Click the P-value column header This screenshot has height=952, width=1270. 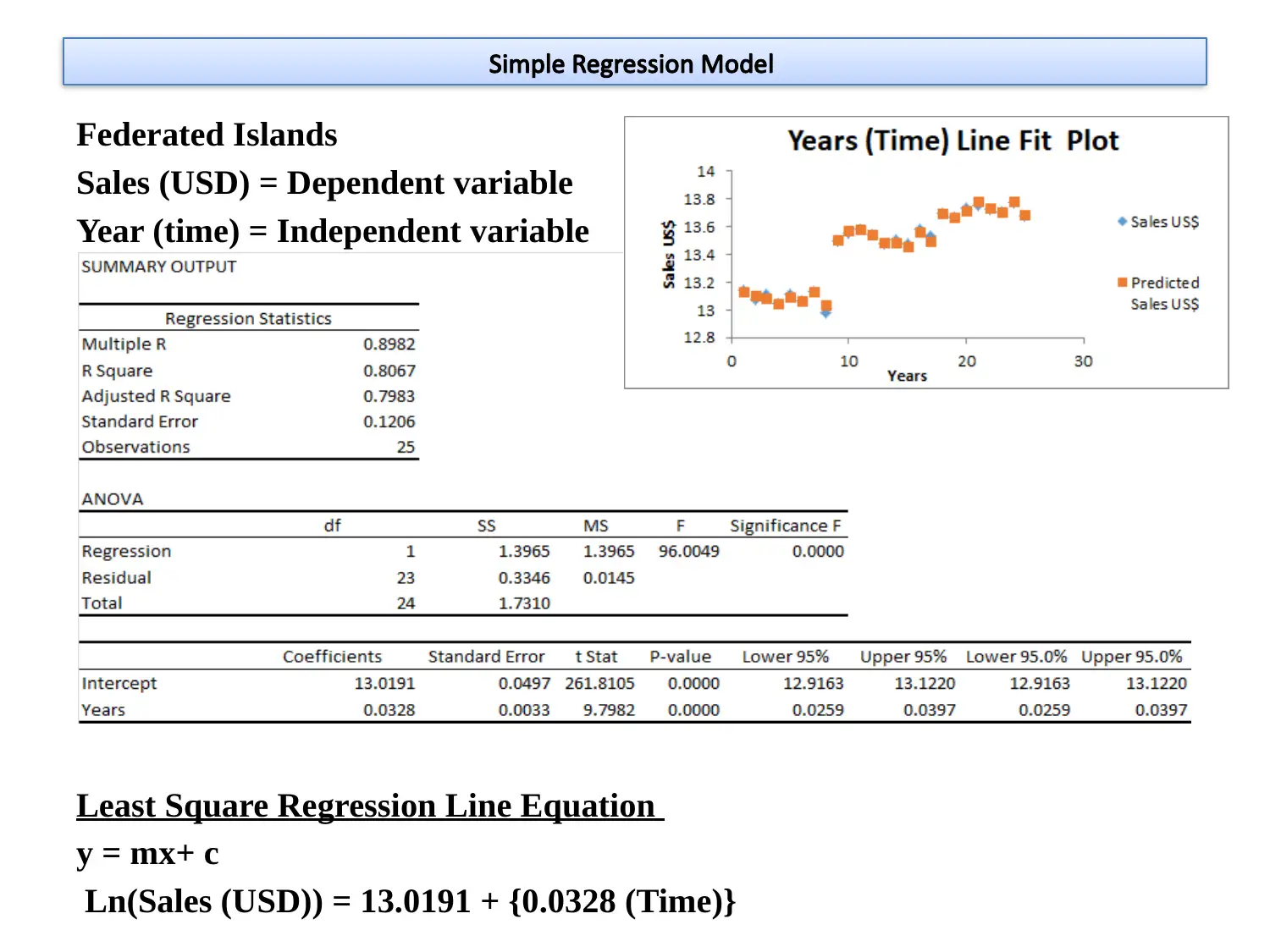tap(681, 657)
